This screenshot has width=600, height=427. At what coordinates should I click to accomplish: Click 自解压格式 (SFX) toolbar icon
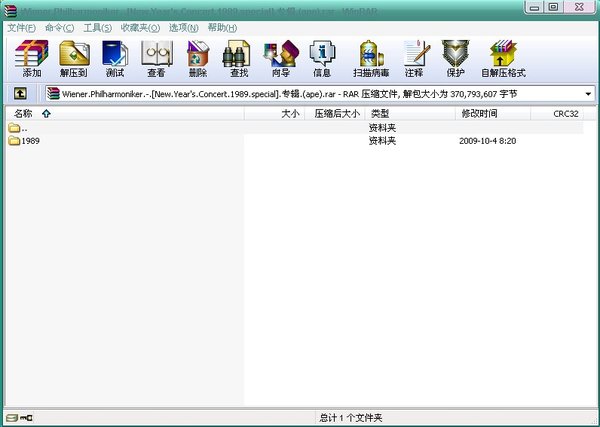coord(503,59)
